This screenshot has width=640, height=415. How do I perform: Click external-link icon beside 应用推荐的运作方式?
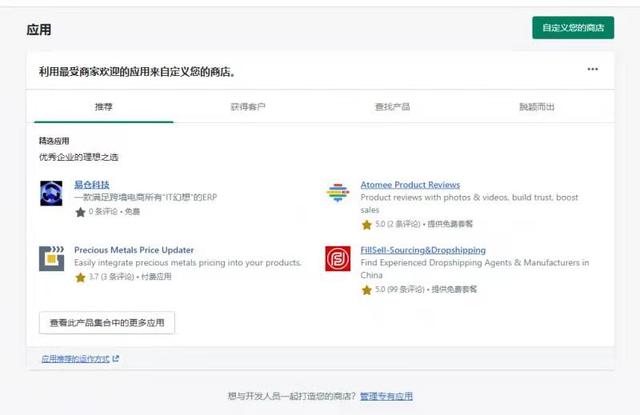pyautogui.click(x=116, y=359)
